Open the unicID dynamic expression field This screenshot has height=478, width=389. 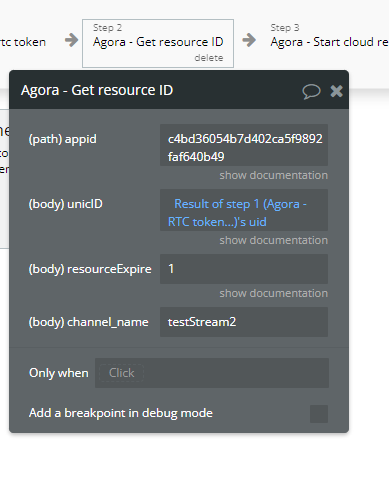pos(244,210)
